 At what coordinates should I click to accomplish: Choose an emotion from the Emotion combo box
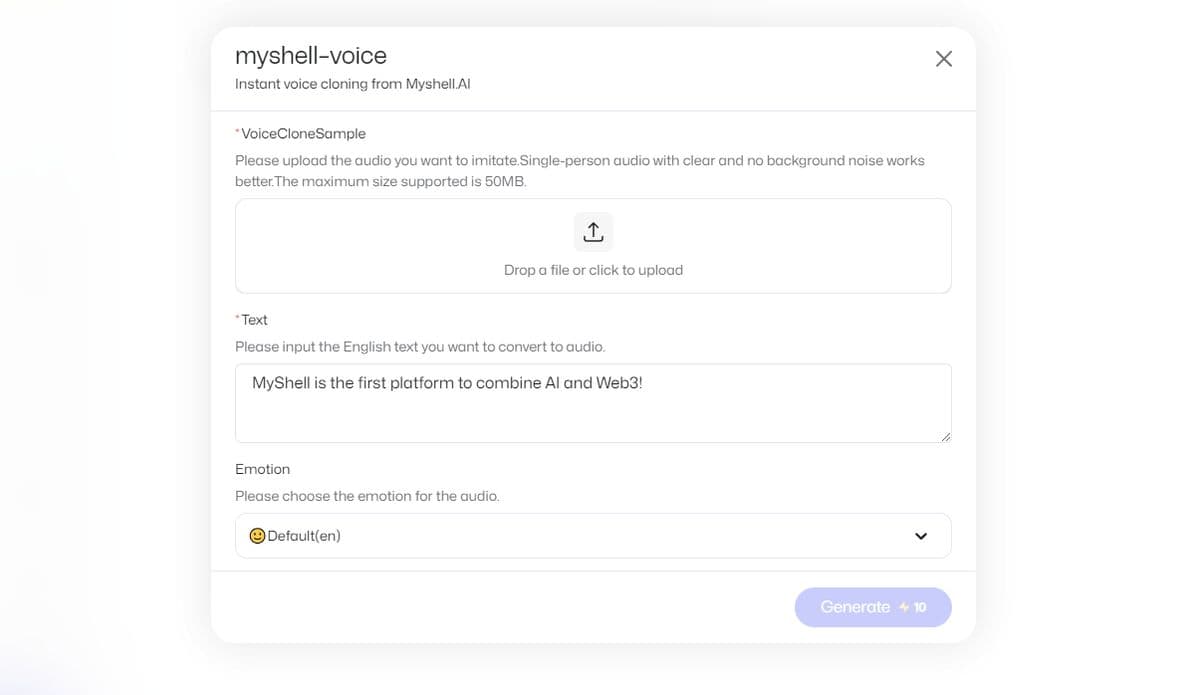[x=593, y=535]
